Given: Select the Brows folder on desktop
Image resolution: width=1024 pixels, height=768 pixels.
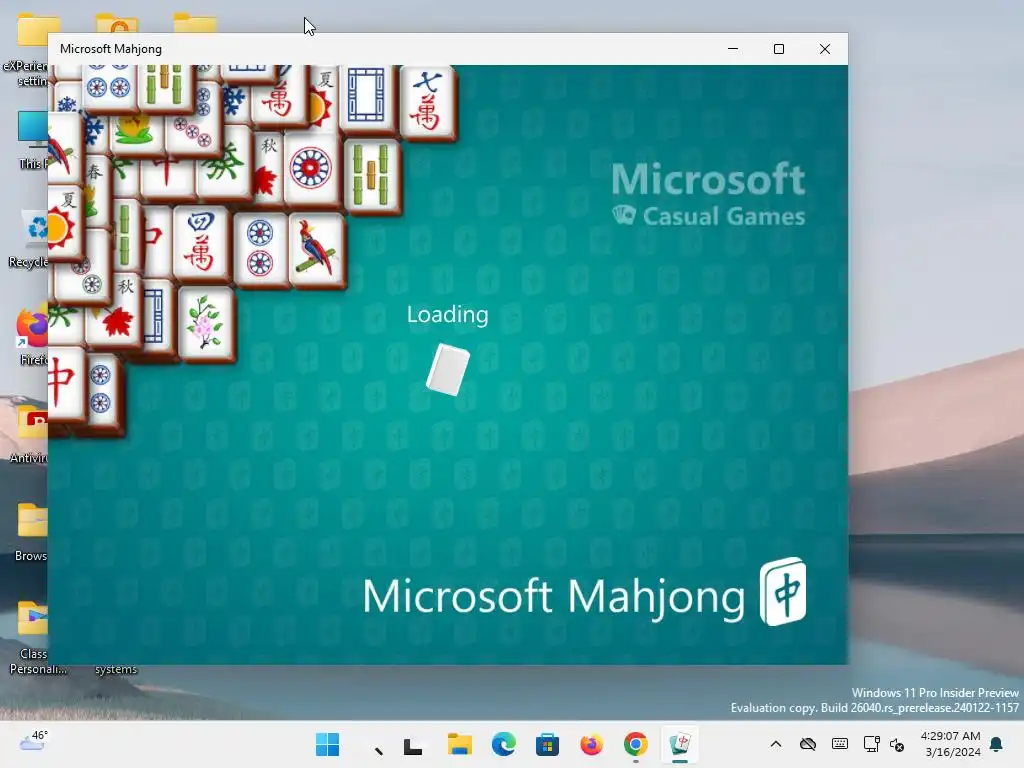Looking at the screenshot, I should click(x=31, y=532).
